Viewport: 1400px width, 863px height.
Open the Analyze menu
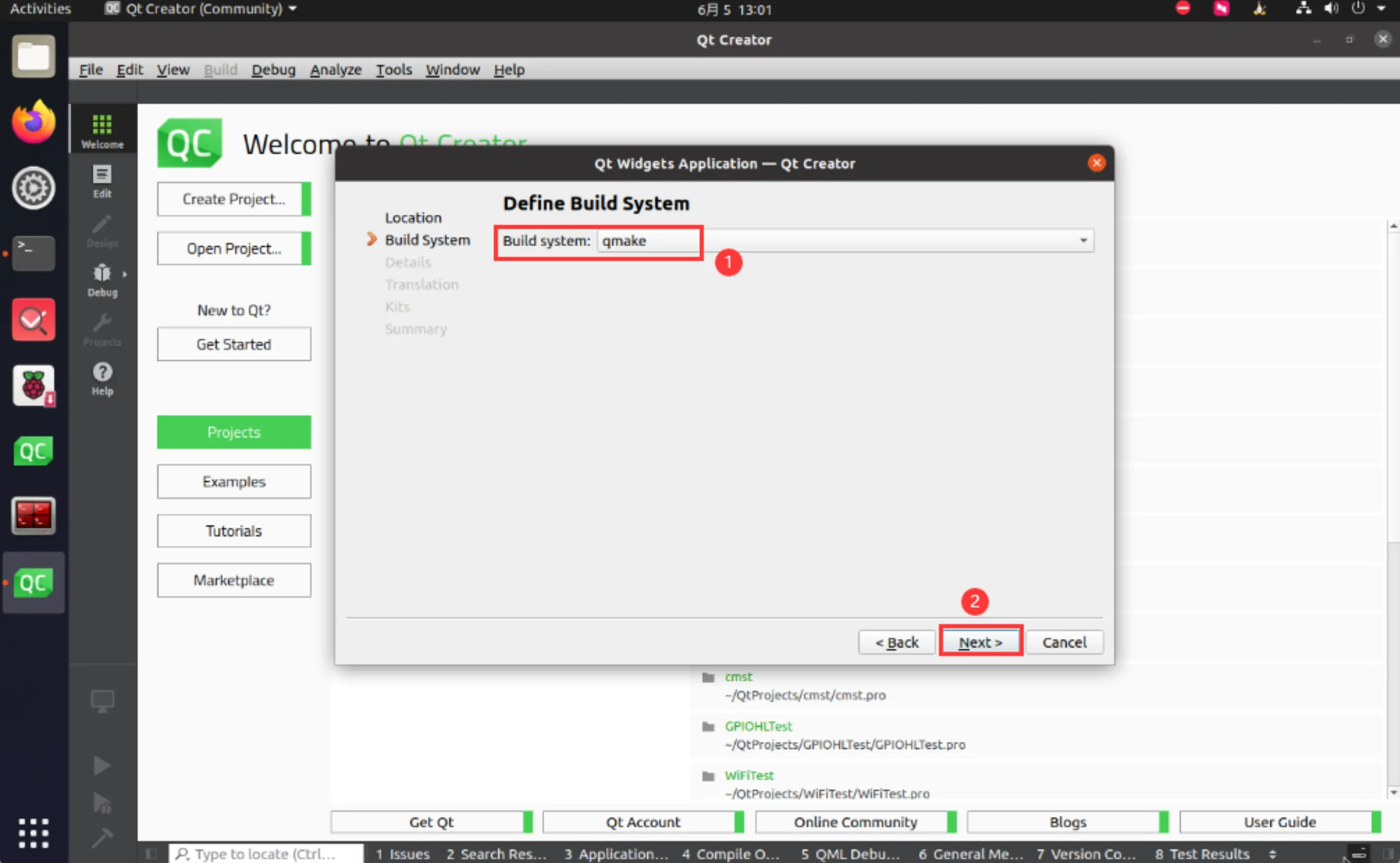point(335,69)
